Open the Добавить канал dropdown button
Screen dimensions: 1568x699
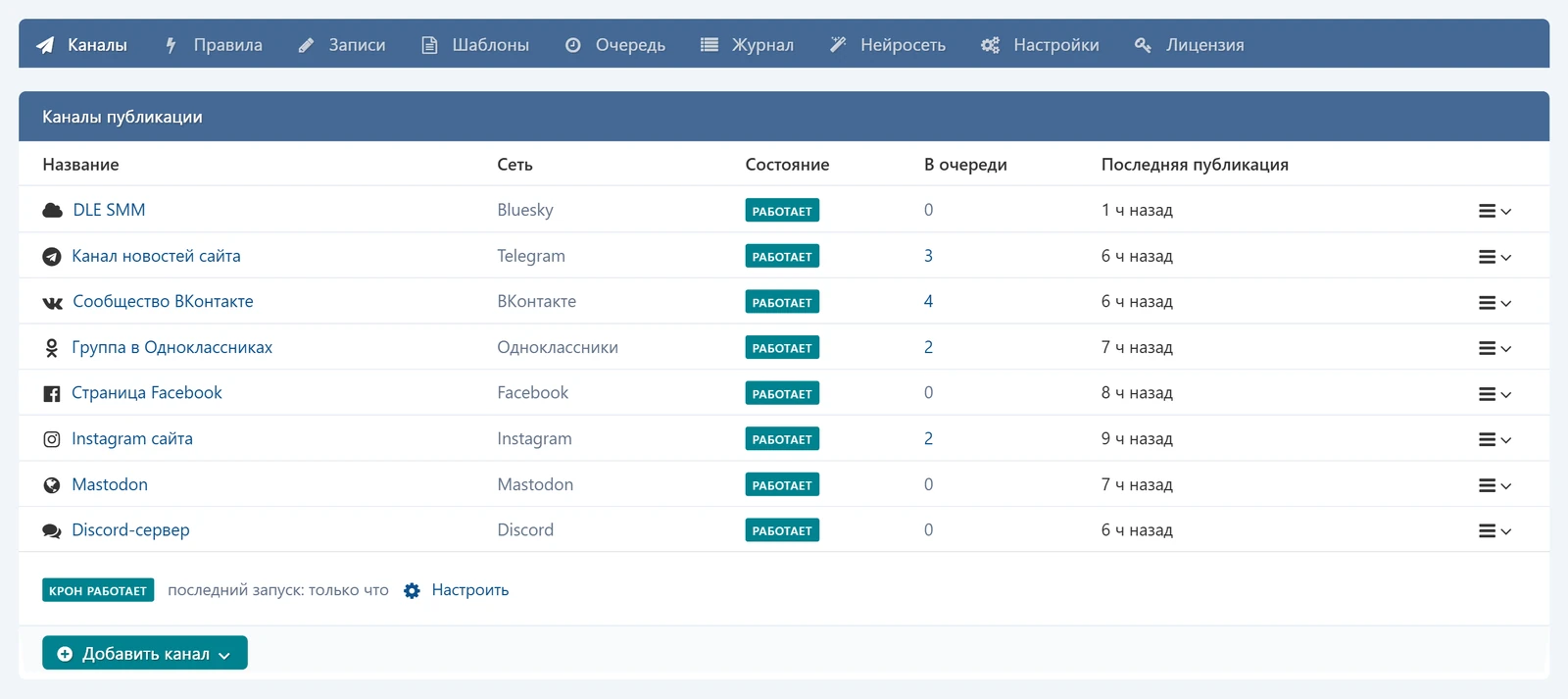[145, 653]
